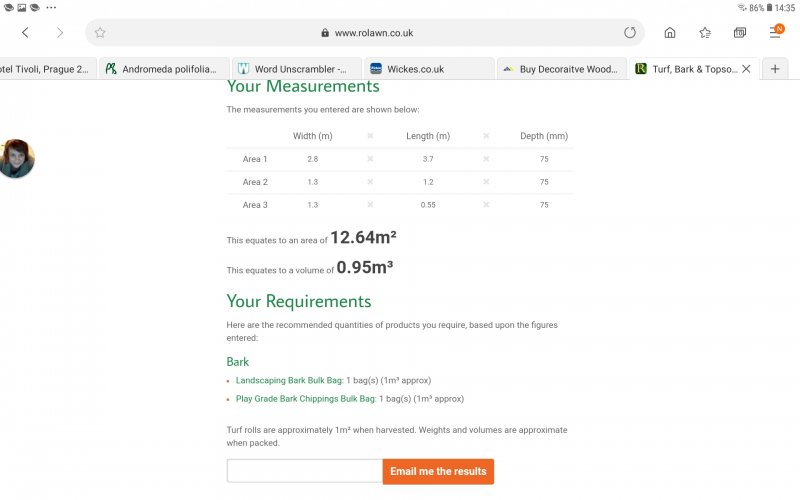Switch to the Andromeda polifolia tab
This screenshot has width=800, height=500.
165,69
